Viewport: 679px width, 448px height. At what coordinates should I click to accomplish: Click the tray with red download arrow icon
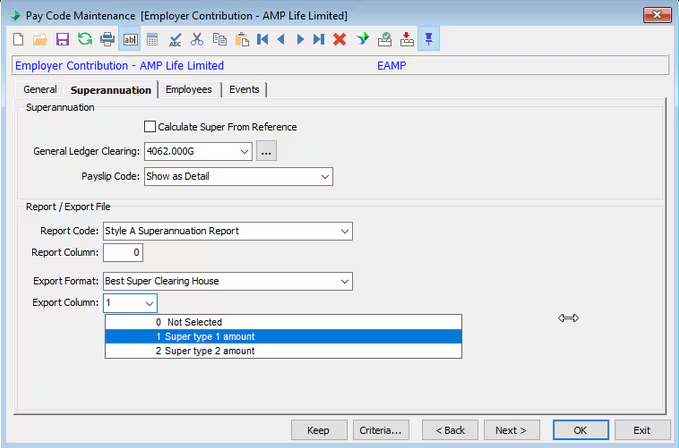pos(407,39)
